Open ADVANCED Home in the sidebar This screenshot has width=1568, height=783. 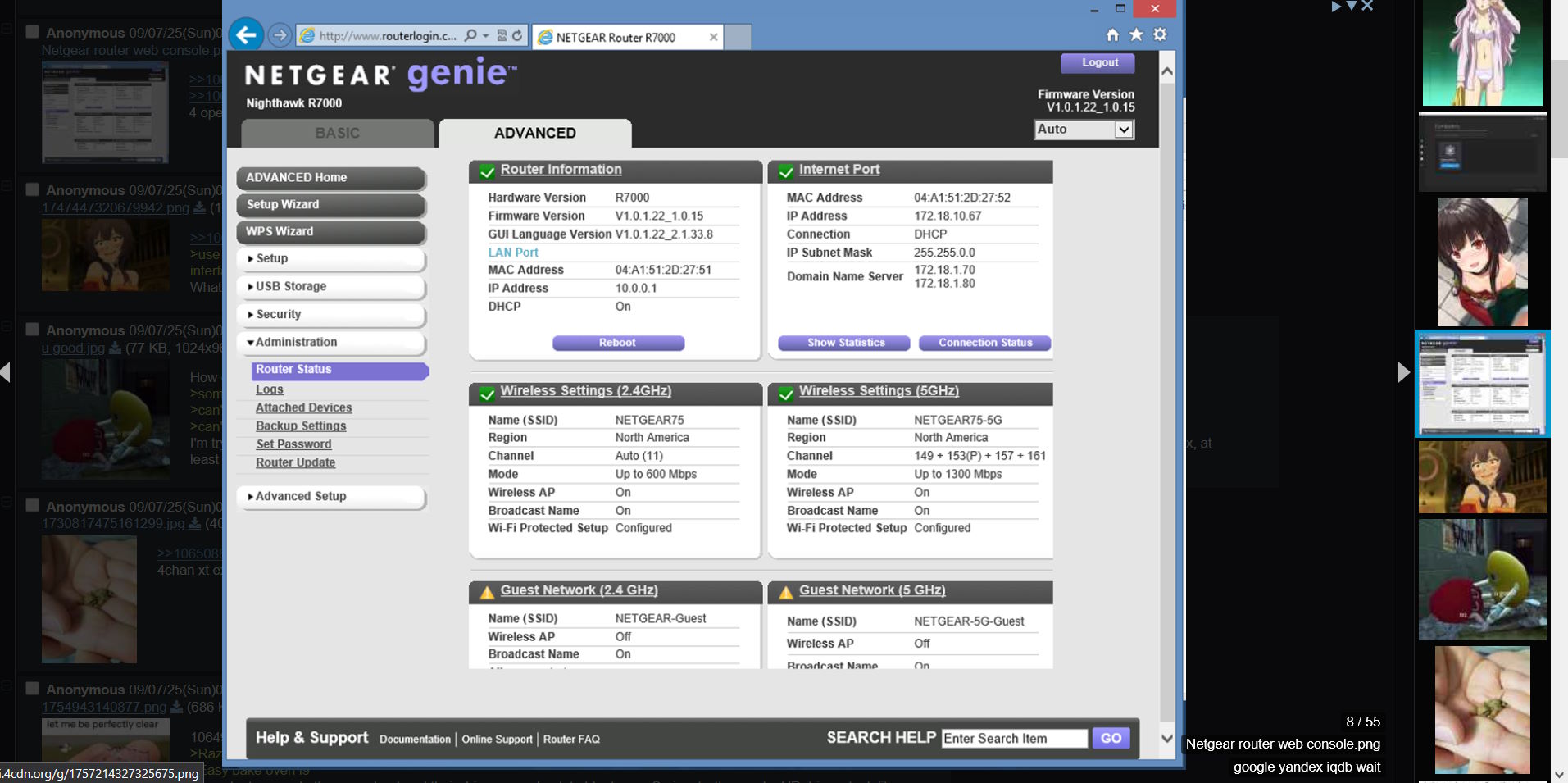click(331, 178)
